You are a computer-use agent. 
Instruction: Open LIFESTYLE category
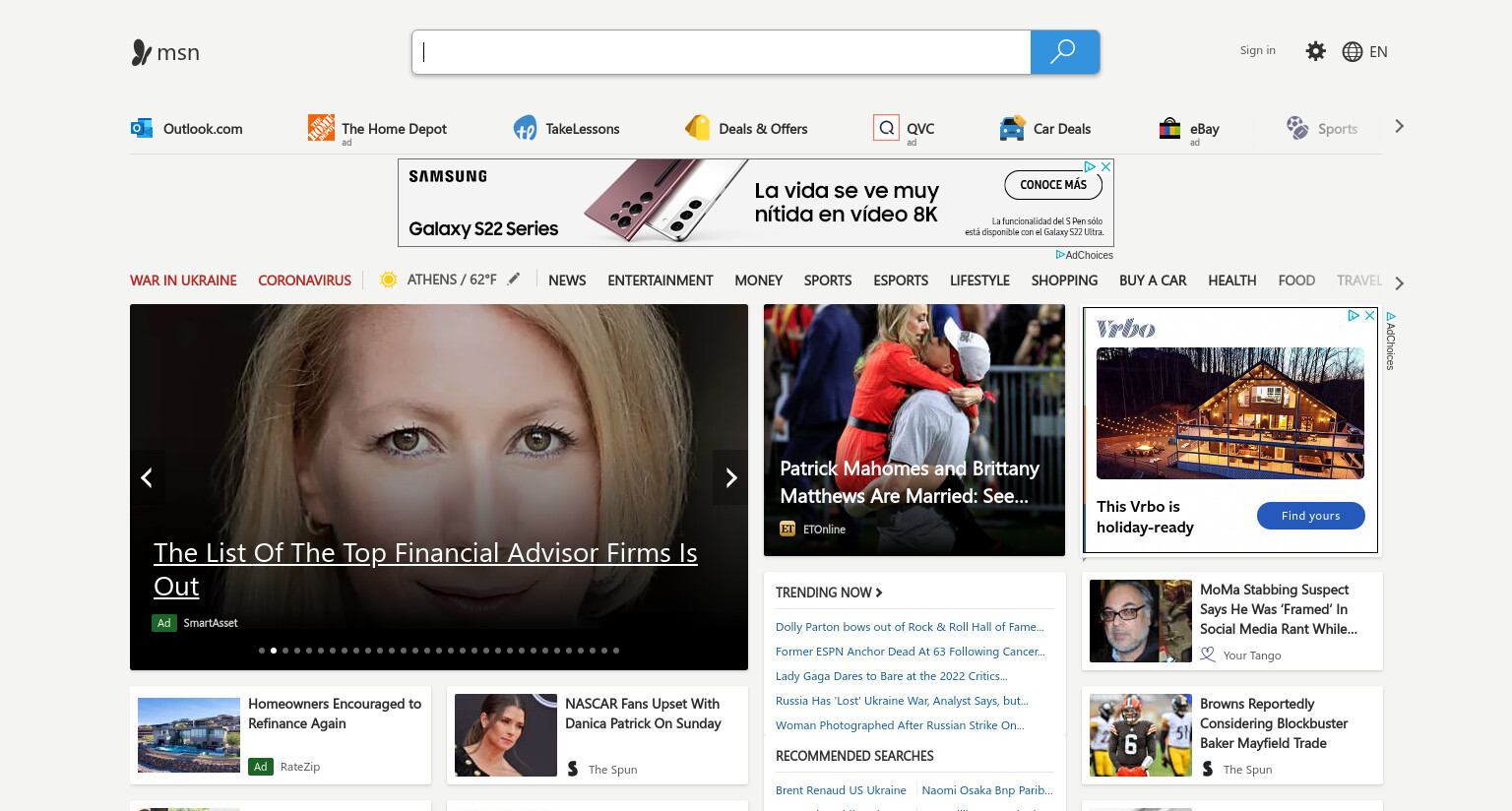point(979,281)
